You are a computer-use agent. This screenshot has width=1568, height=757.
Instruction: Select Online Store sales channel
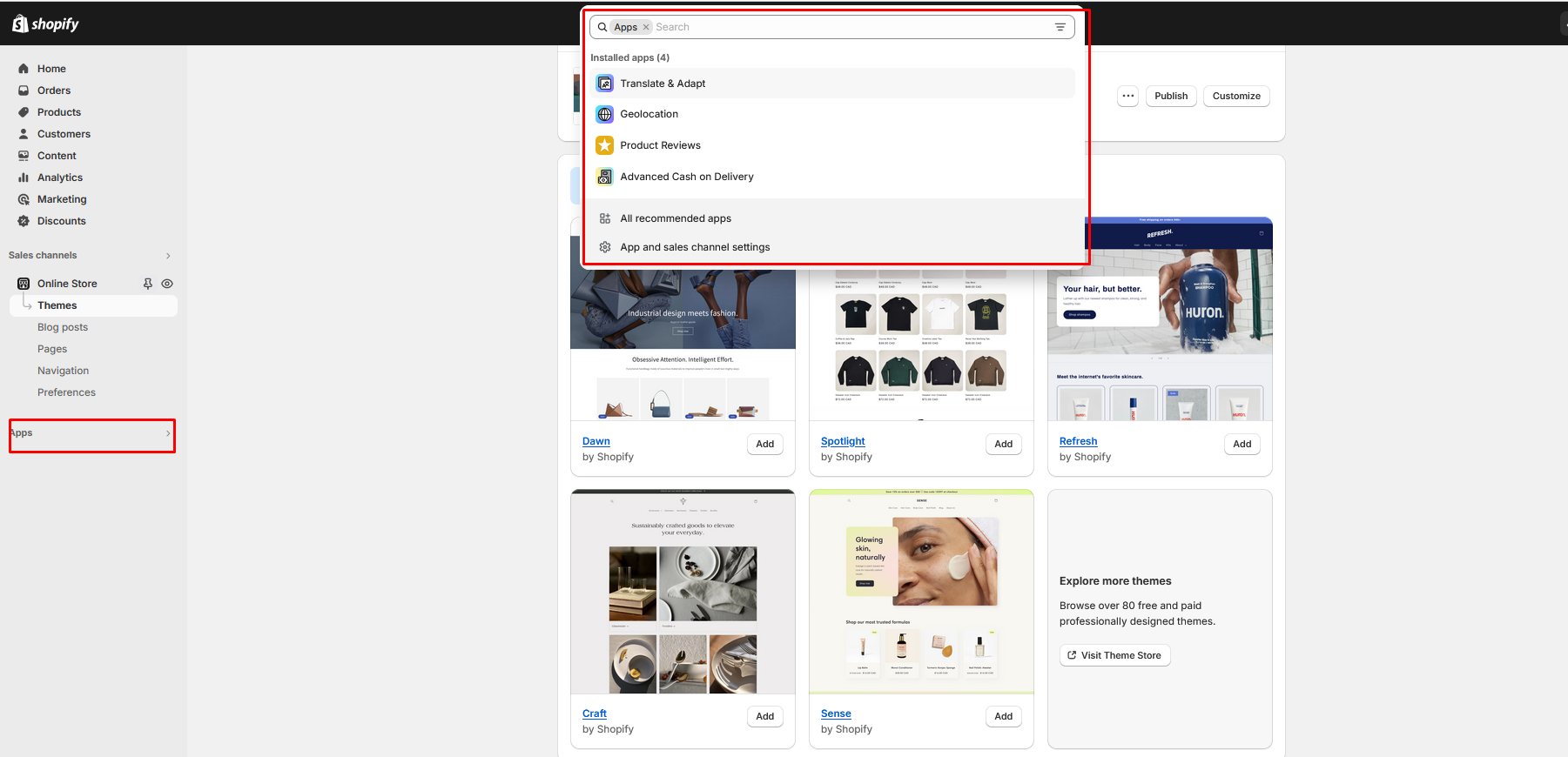click(x=67, y=284)
